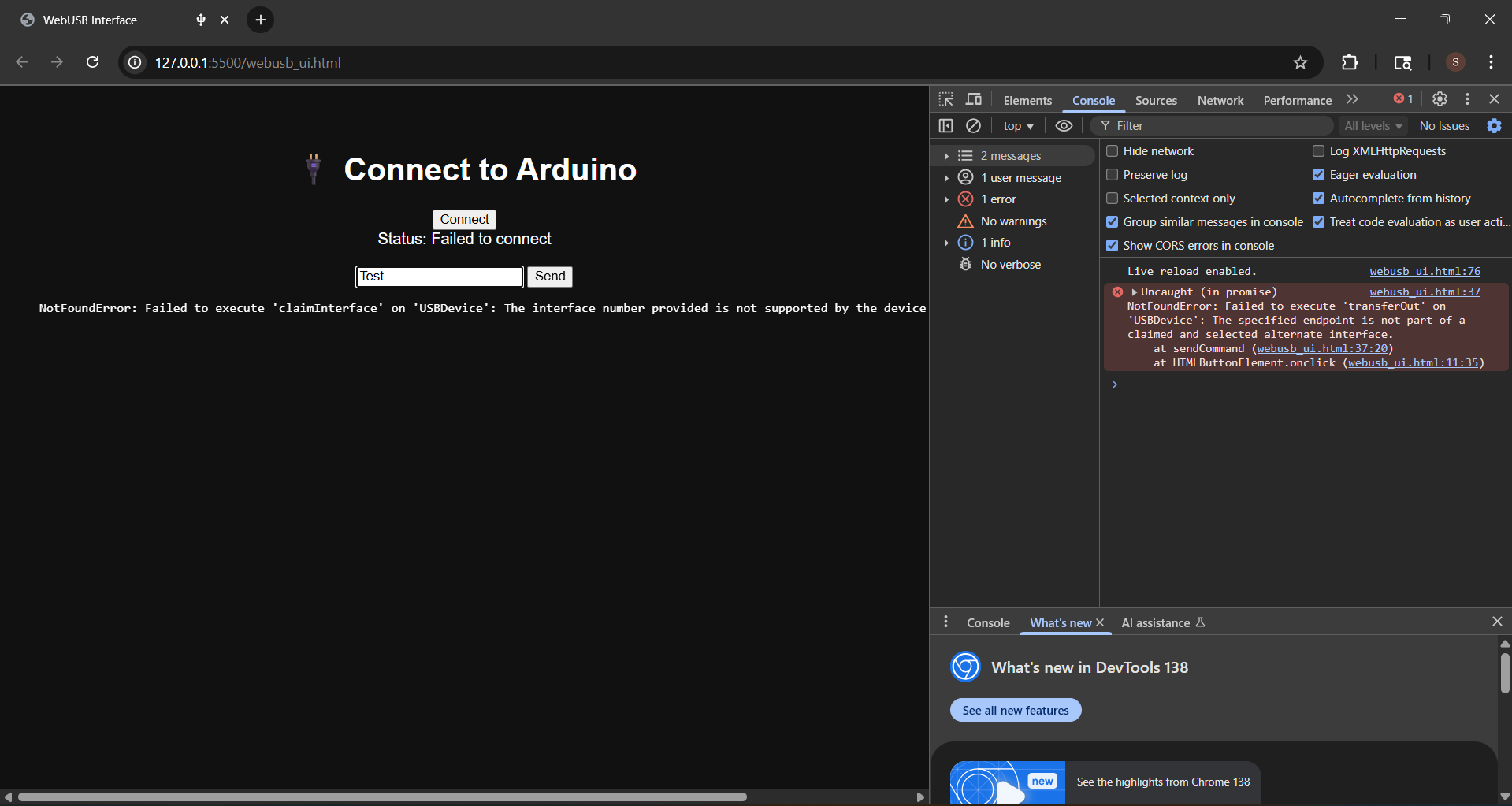
Task: Disable Autocomplete from history
Action: (1318, 199)
